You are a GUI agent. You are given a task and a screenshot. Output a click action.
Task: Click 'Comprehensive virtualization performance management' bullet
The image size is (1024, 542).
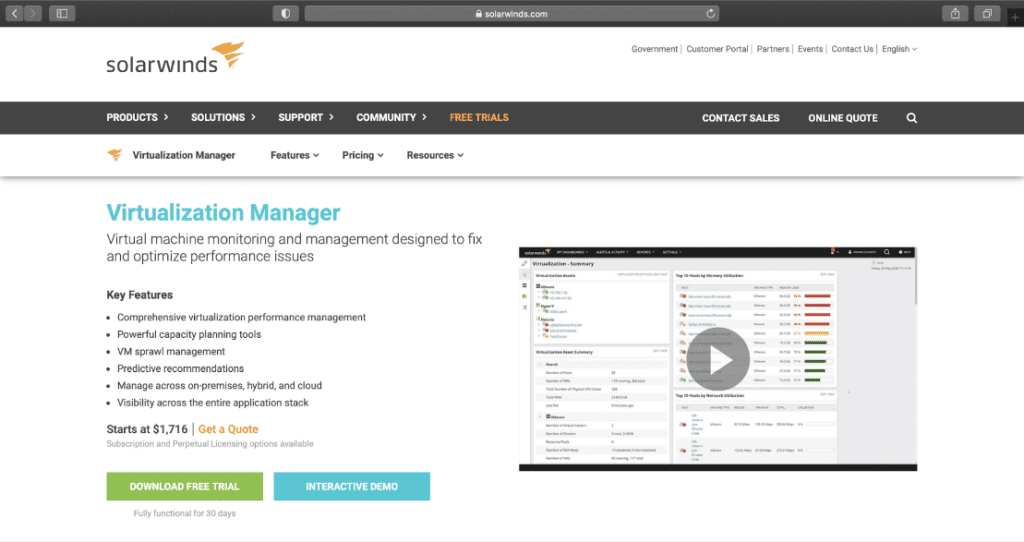click(x=242, y=317)
